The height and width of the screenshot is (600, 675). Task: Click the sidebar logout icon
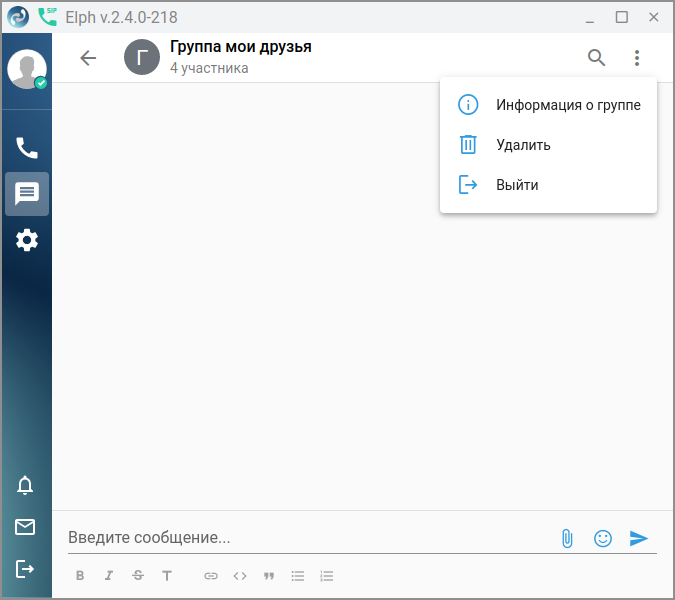(x=25, y=569)
